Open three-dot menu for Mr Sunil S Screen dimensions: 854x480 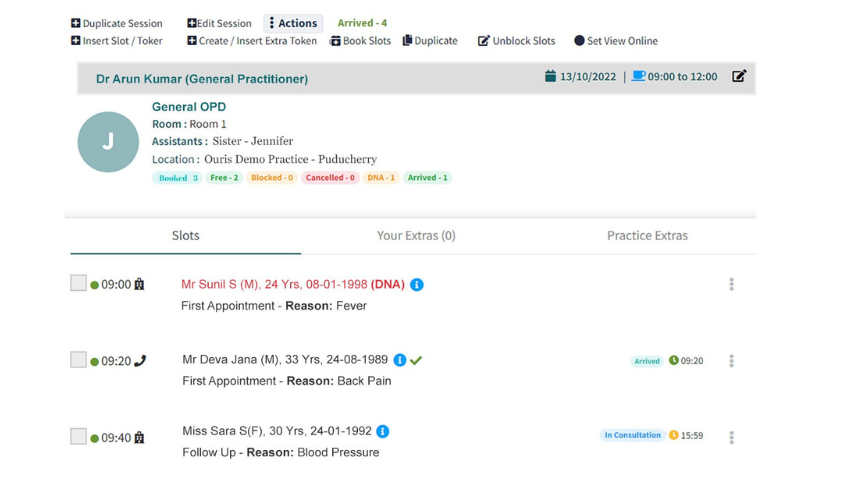(731, 284)
